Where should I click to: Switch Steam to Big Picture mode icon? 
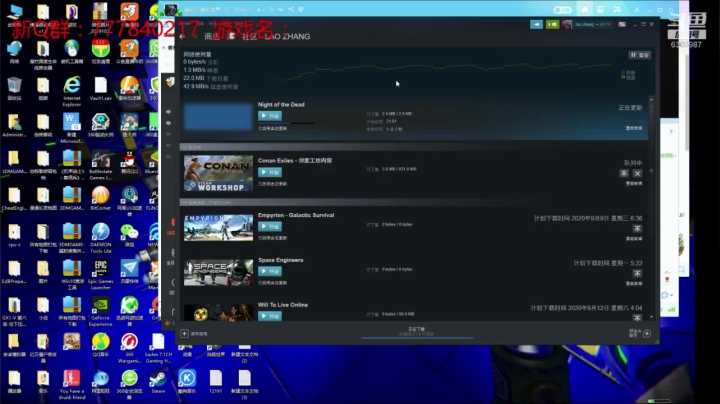pyautogui.click(x=622, y=24)
